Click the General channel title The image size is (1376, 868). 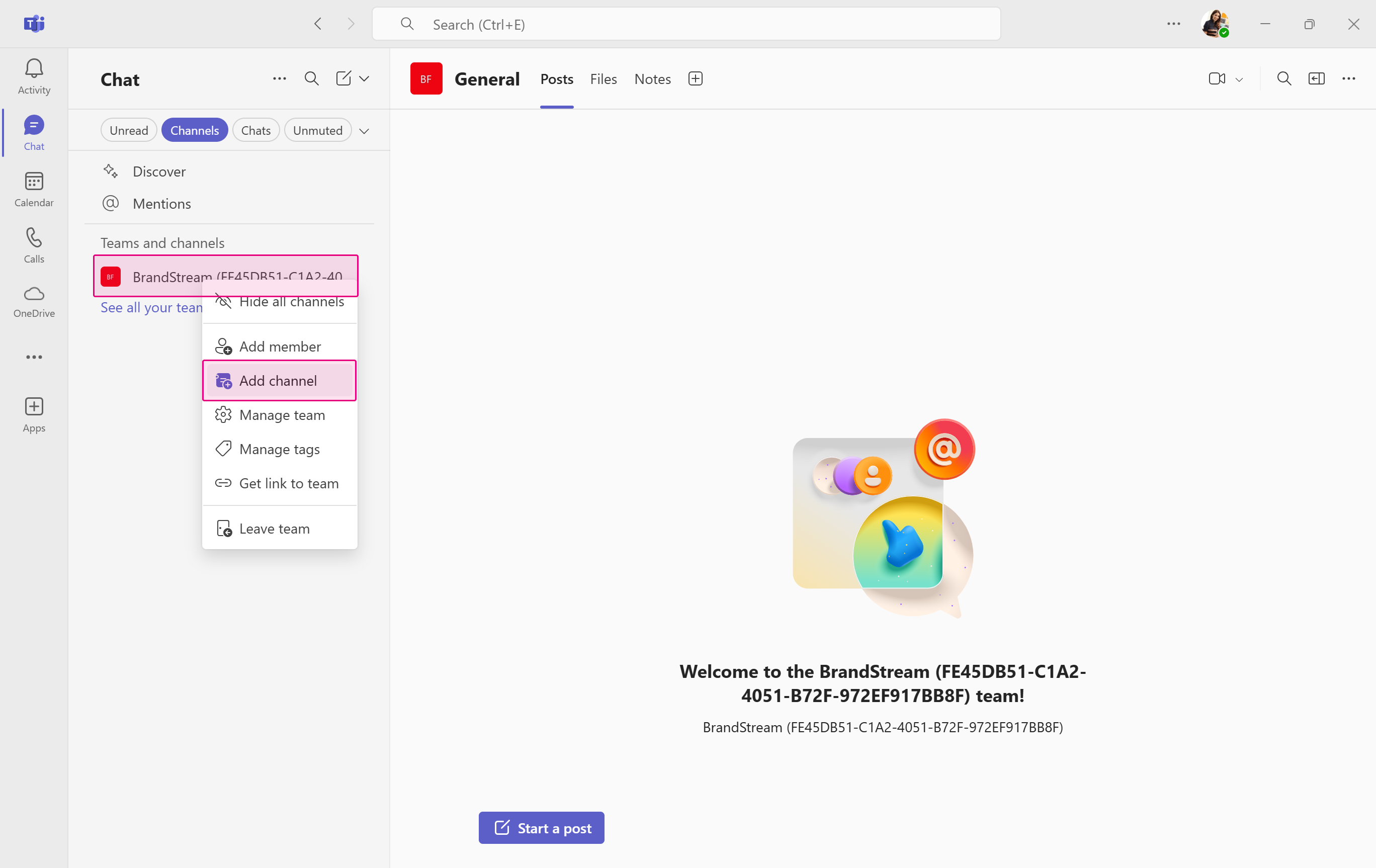coord(487,79)
